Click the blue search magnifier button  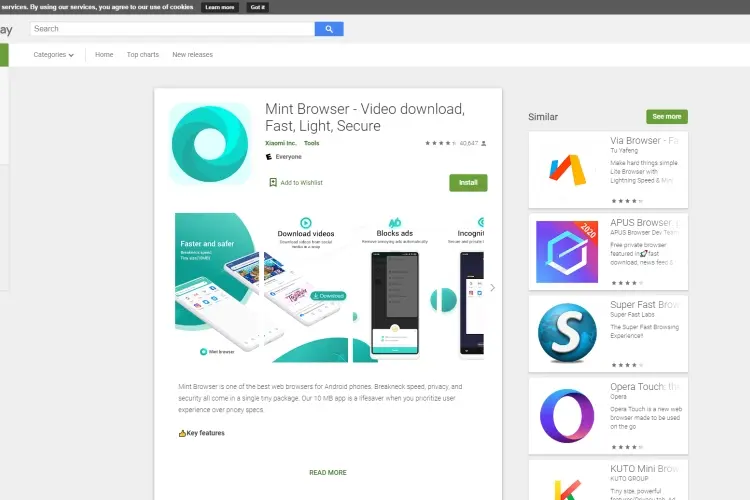click(329, 29)
